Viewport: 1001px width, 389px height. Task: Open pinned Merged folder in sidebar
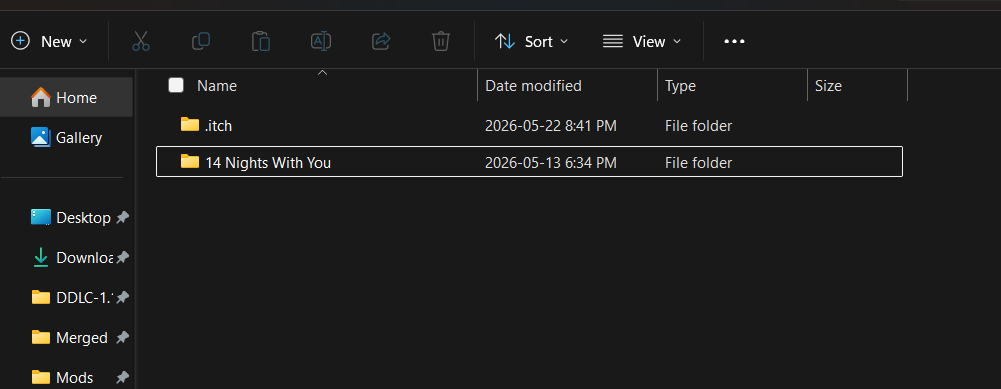pyautogui.click(x=69, y=337)
